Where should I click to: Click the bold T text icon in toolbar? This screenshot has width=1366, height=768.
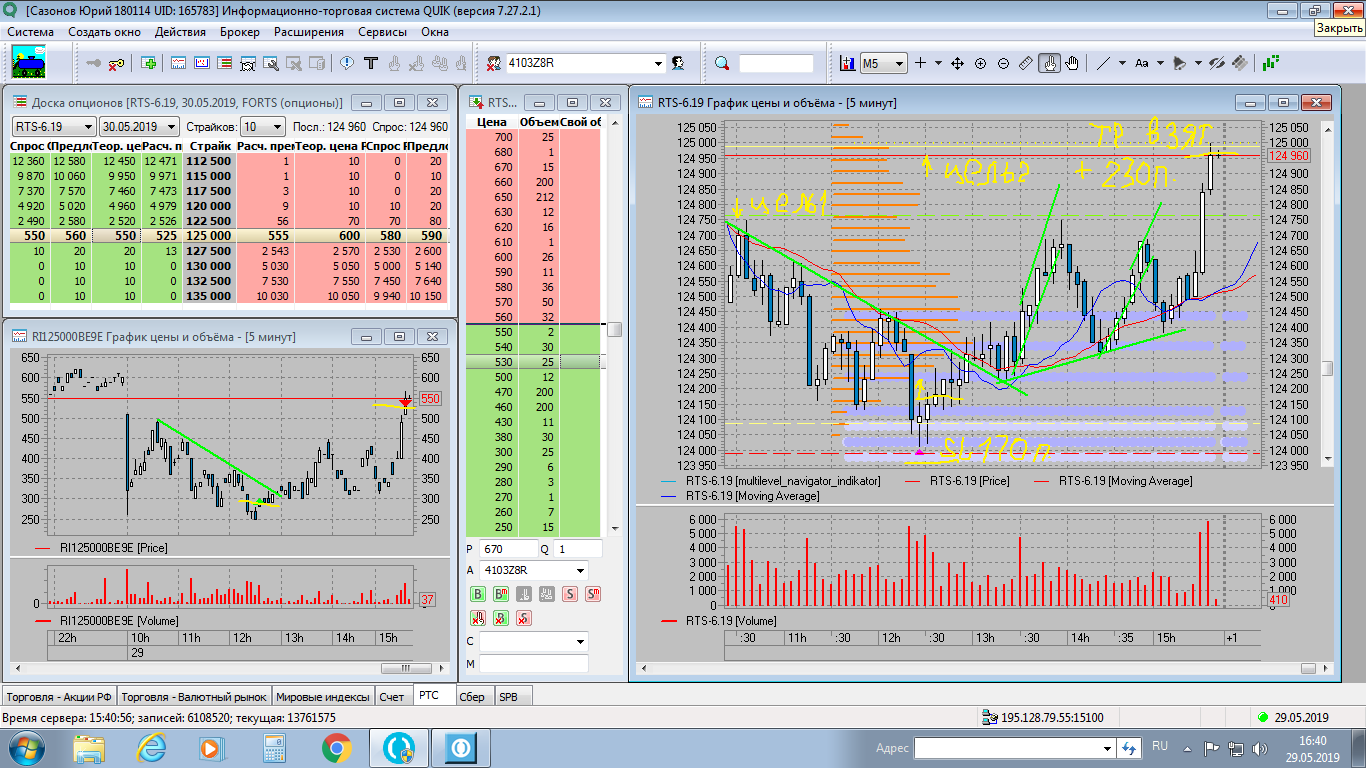point(370,63)
